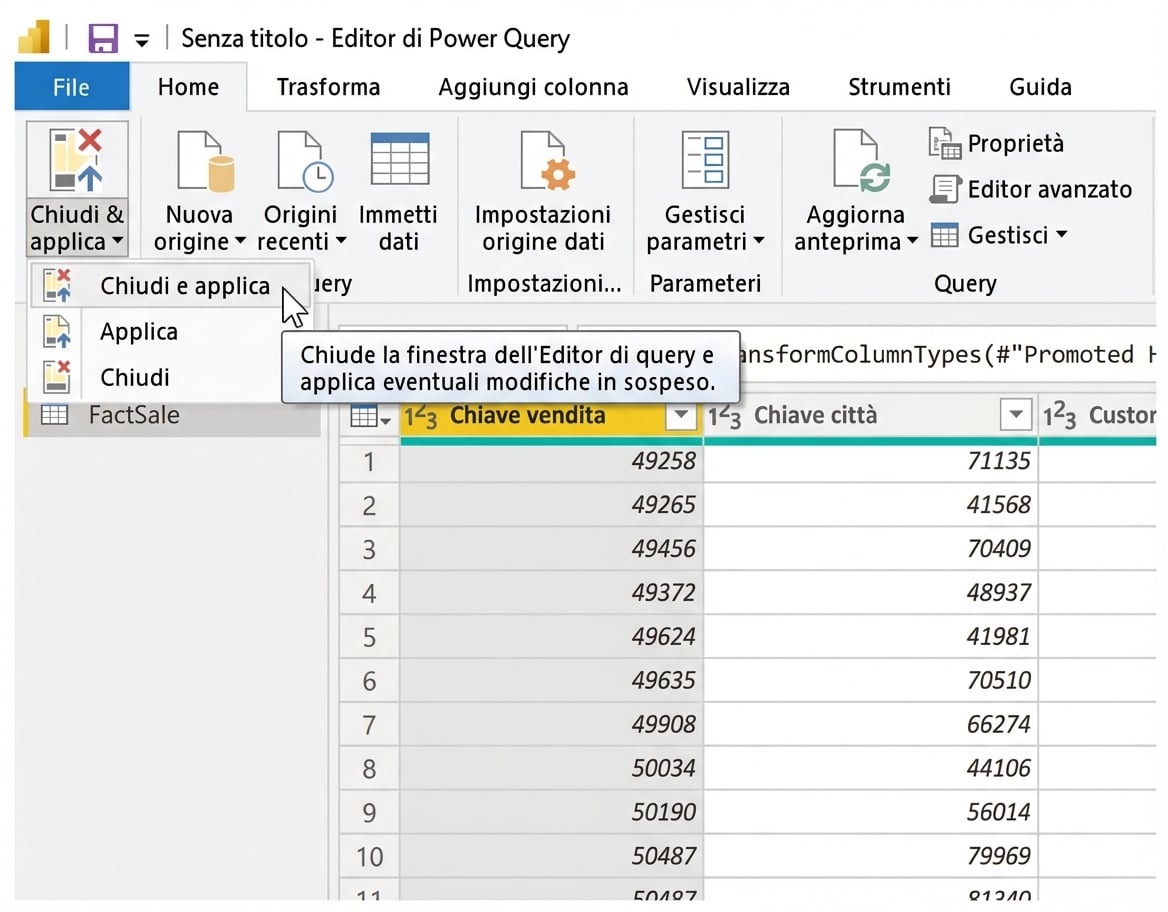Choose Chiudi e applica from the menu

pyautogui.click(x=171, y=285)
